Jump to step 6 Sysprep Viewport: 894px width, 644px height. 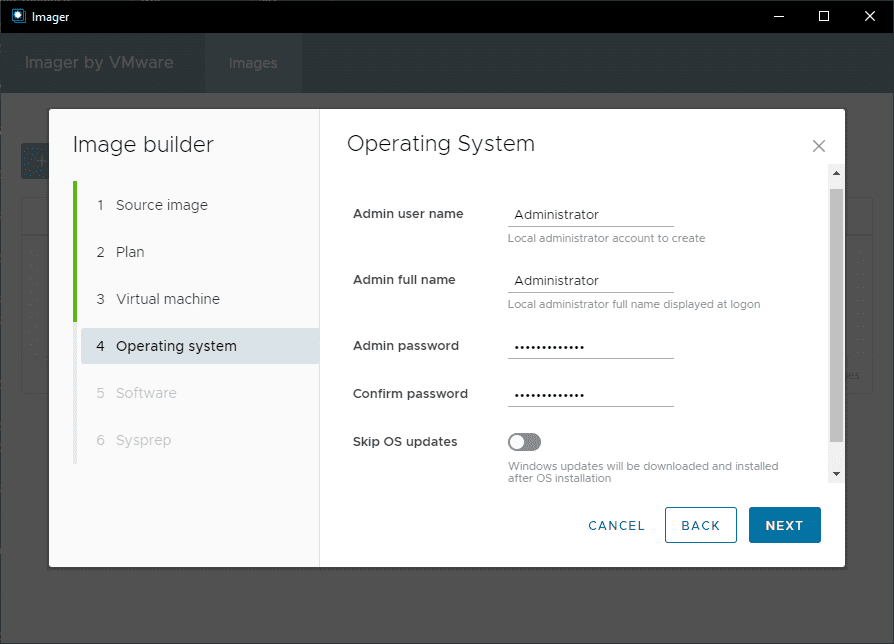click(144, 440)
